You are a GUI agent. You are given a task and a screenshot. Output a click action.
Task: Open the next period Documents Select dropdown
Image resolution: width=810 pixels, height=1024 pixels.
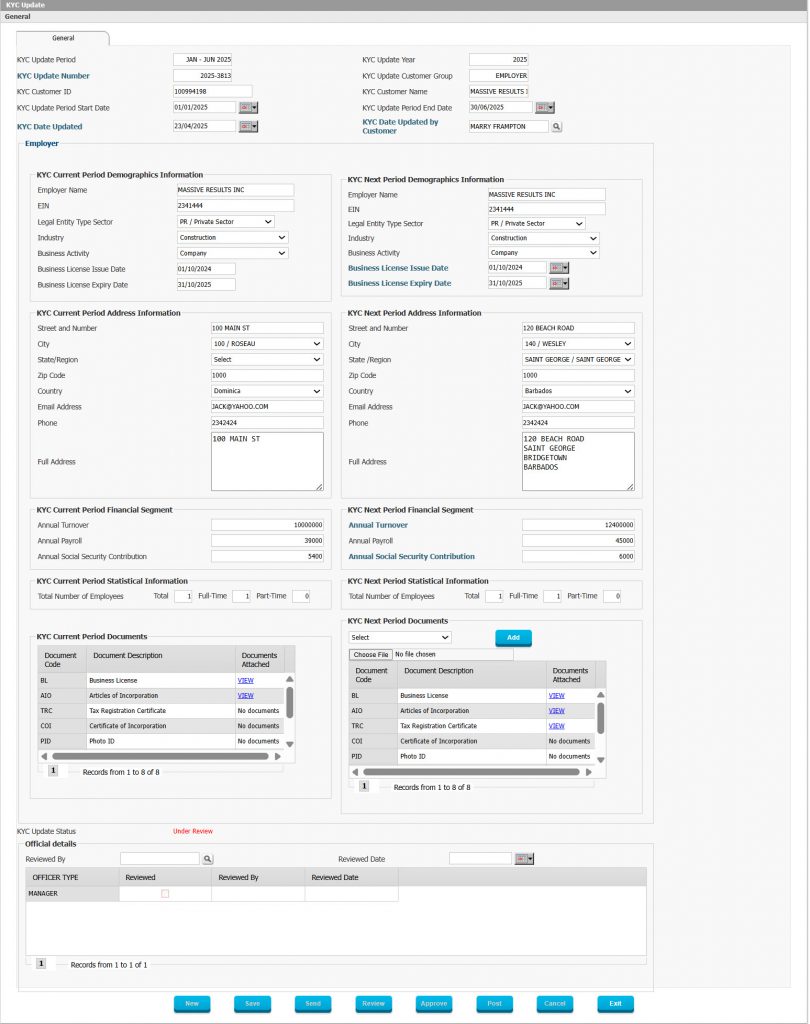[x=400, y=637]
